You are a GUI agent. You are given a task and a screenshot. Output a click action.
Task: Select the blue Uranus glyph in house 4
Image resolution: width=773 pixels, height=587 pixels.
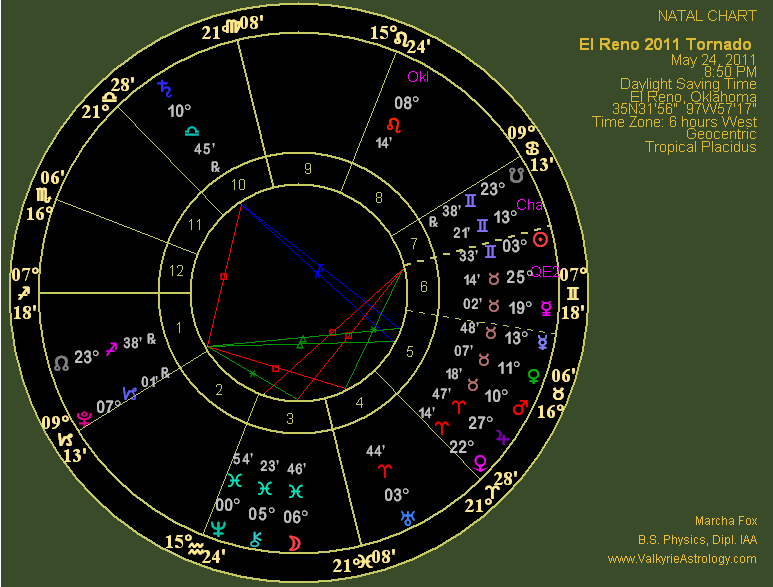click(408, 517)
